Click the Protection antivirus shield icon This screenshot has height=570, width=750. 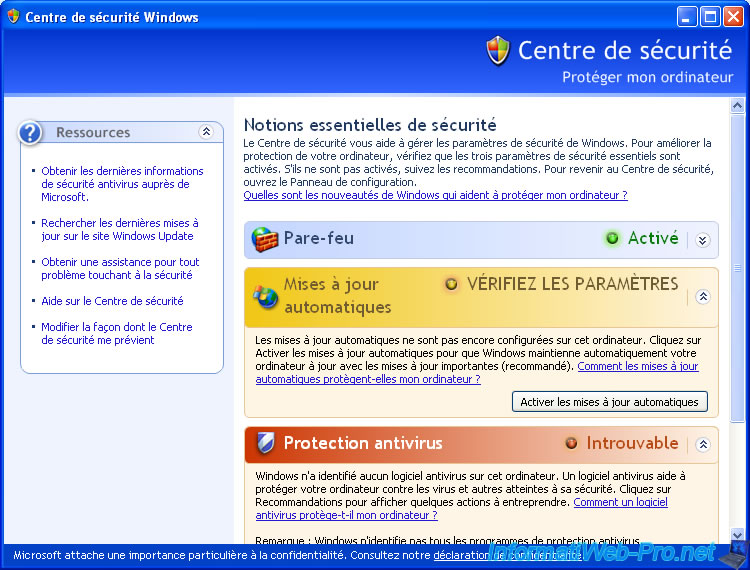click(x=265, y=443)
